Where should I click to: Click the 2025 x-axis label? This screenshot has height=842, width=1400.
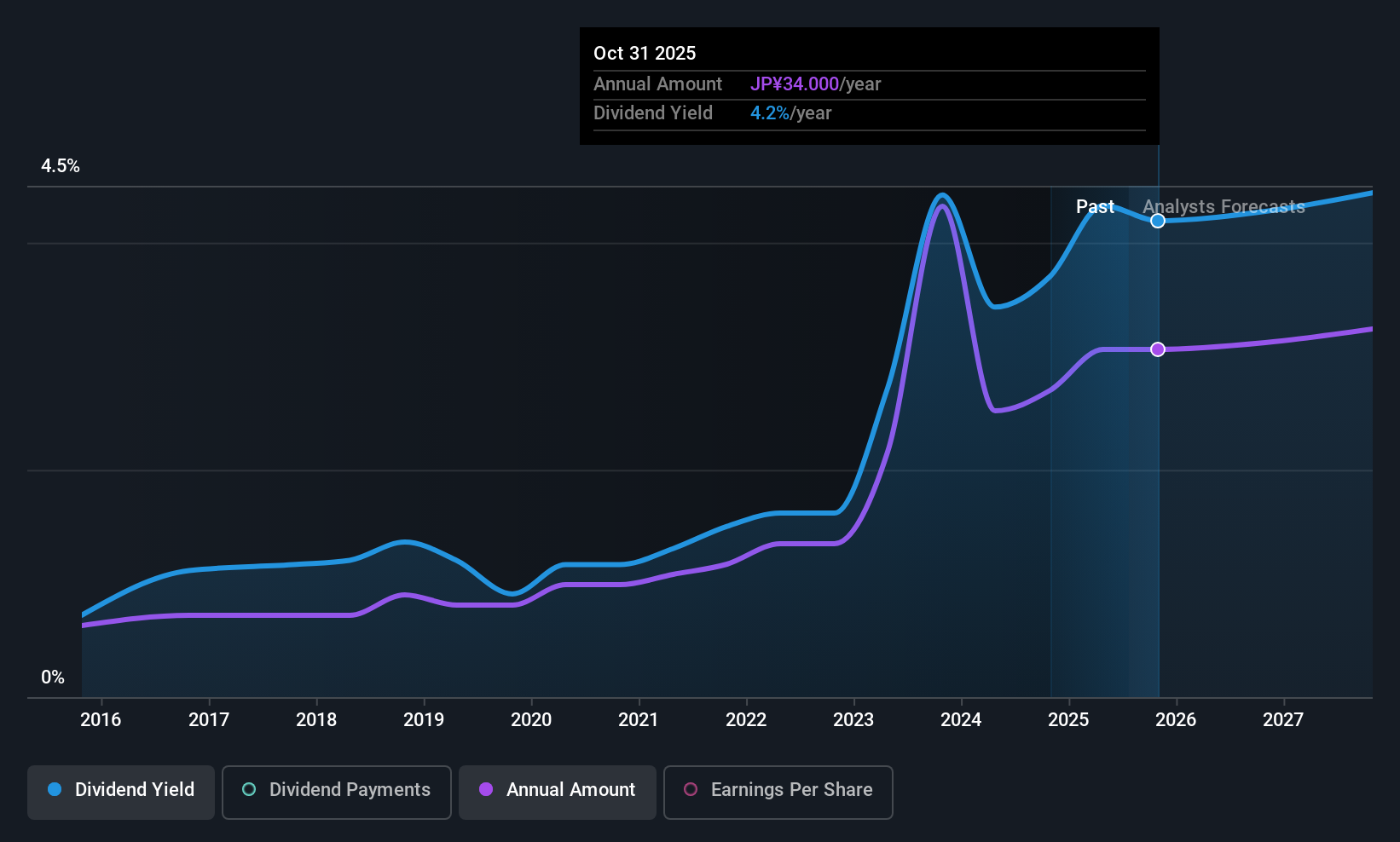[1068, 720]
